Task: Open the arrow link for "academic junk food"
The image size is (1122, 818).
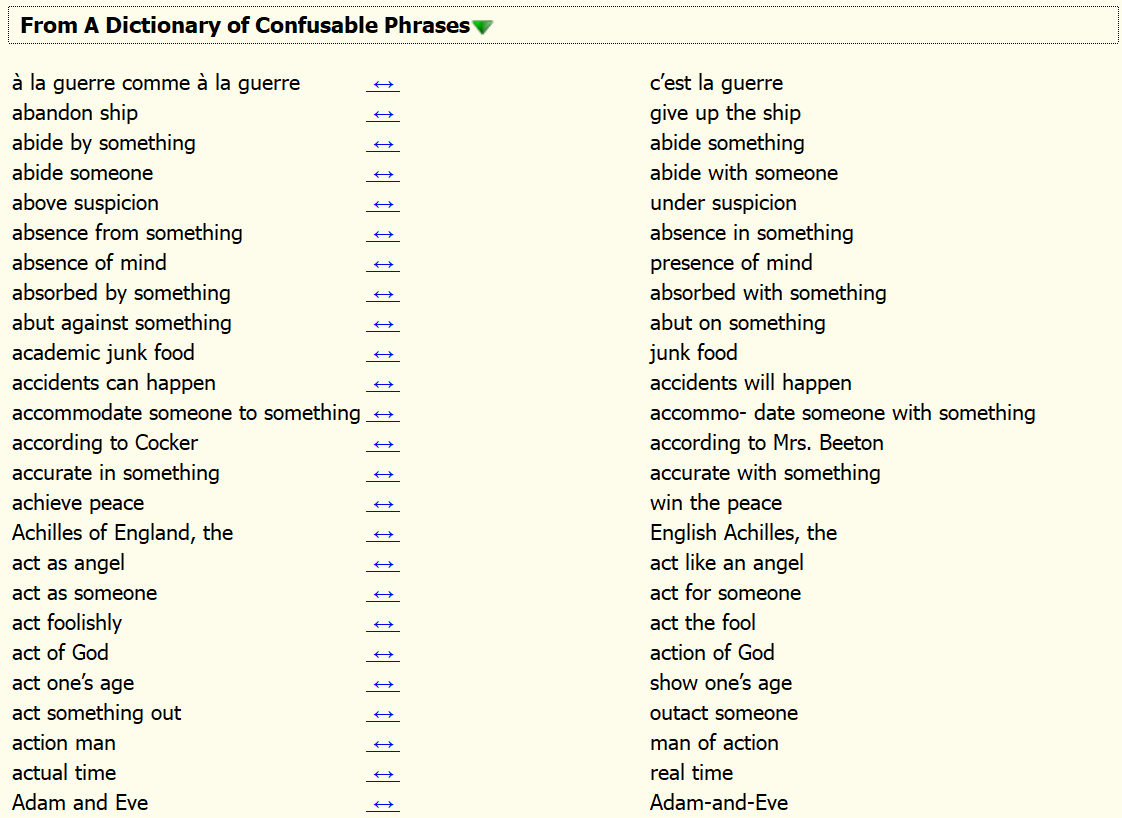Action: tap(383, 354)
